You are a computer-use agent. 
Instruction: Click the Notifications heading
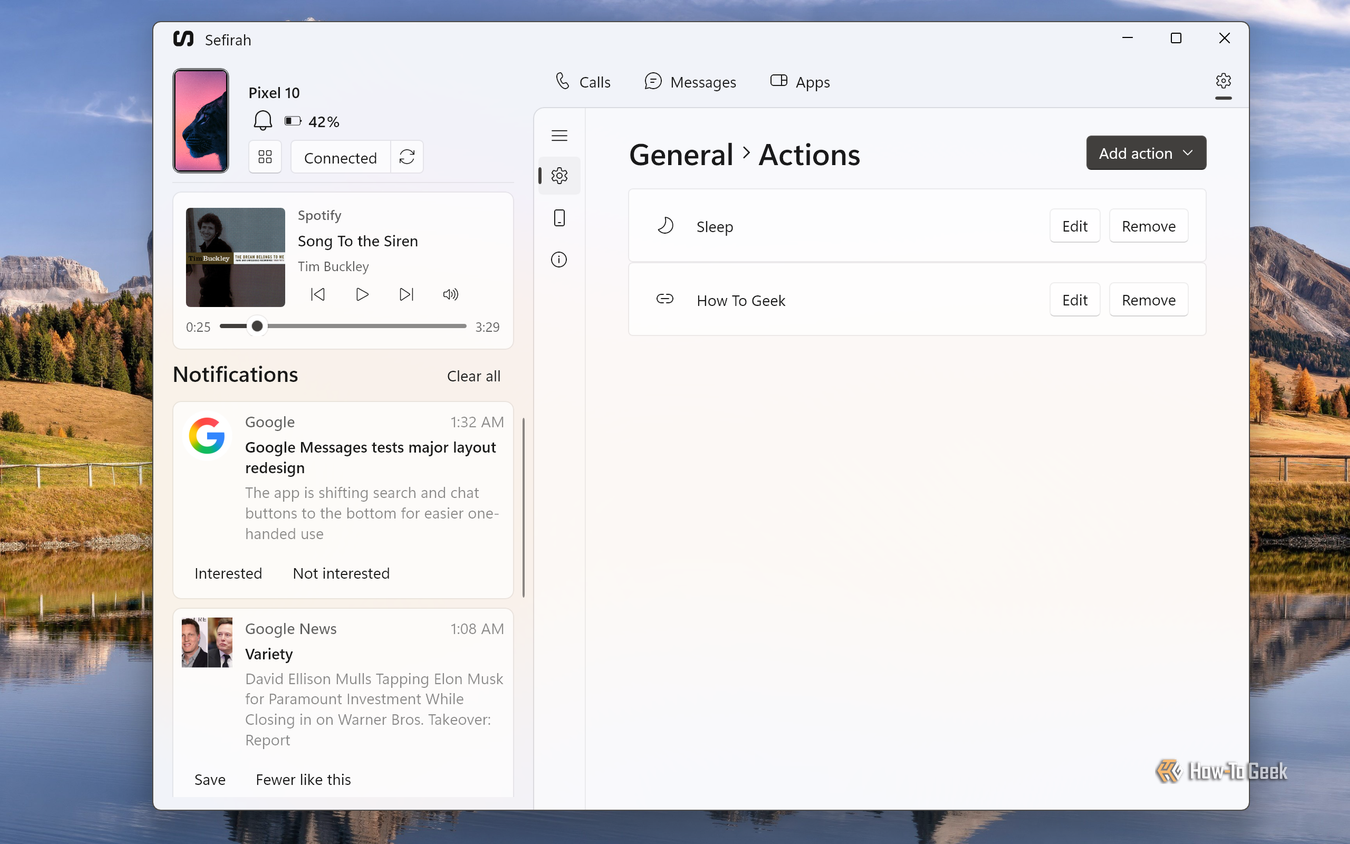[x=236, y=374]
